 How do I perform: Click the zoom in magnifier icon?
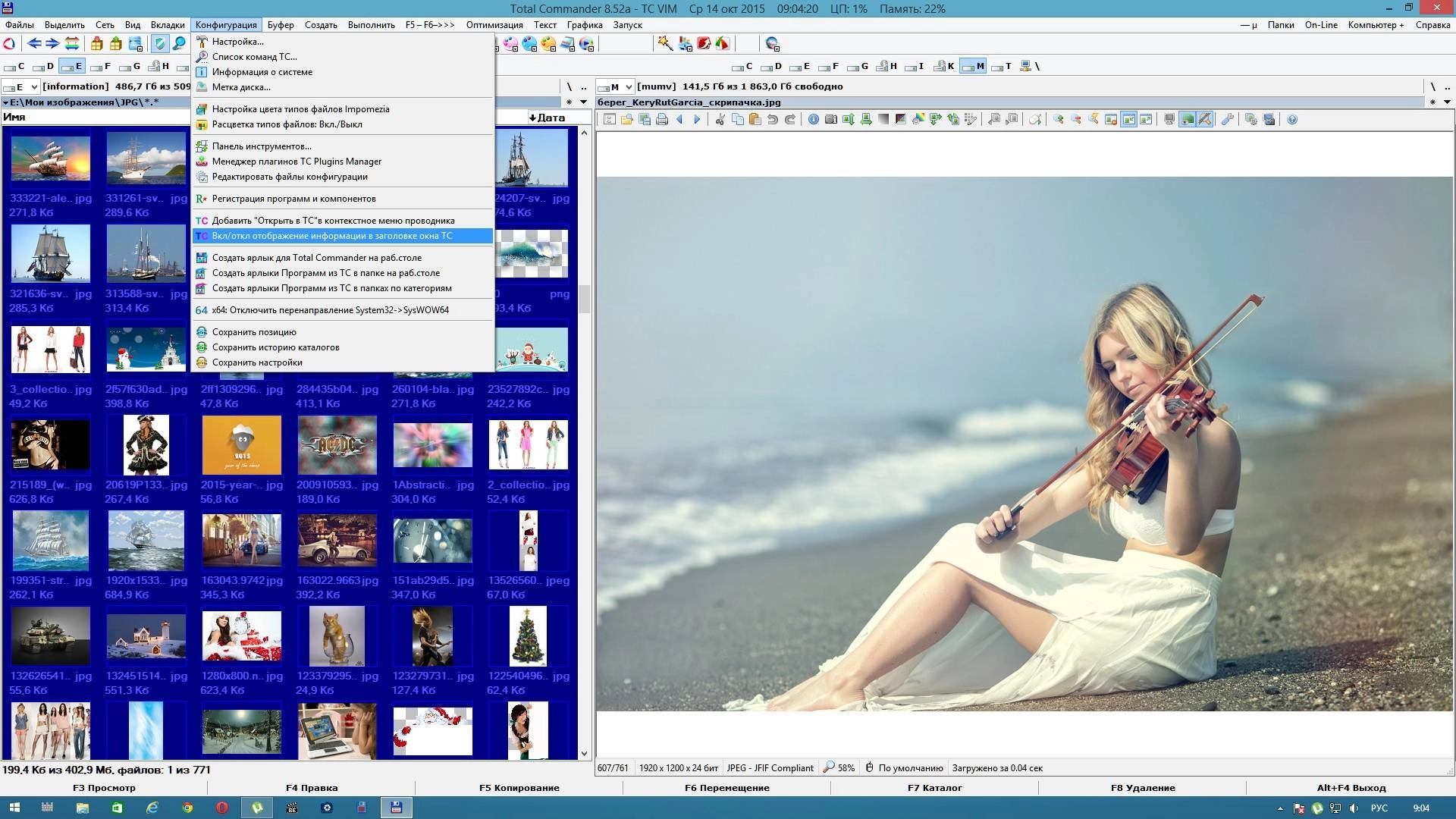point(1059,119)
